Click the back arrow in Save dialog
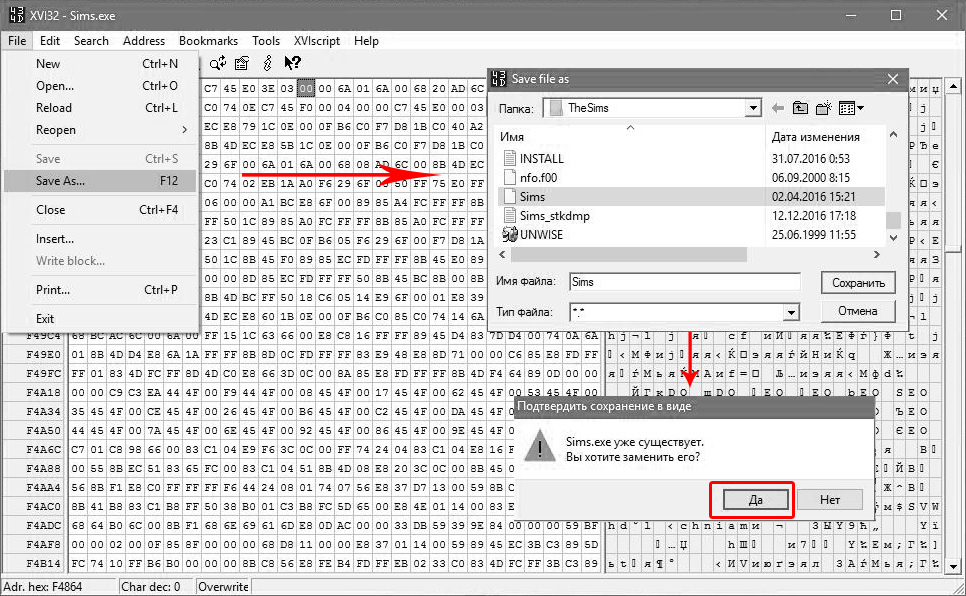The width and height of the screenshot is (966, 596). click(777, 108)
